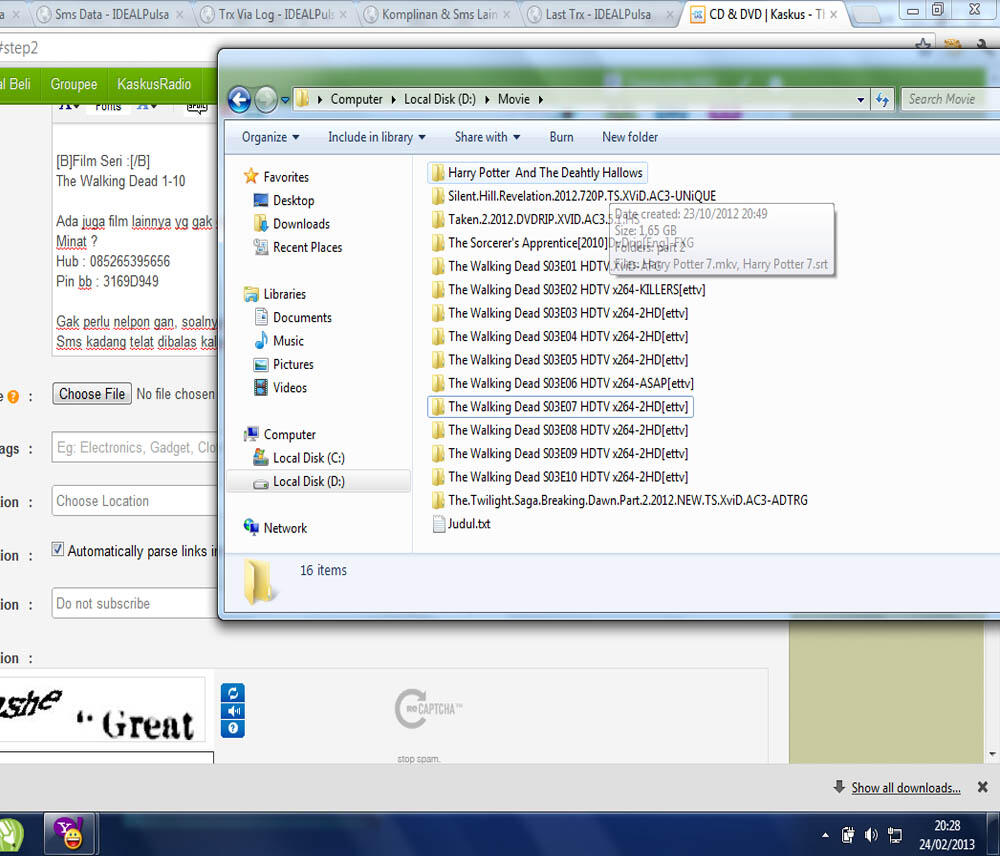
Task: Select The Walking Dead S03E02 KILLERS folder
Action: tap(568, 290)
